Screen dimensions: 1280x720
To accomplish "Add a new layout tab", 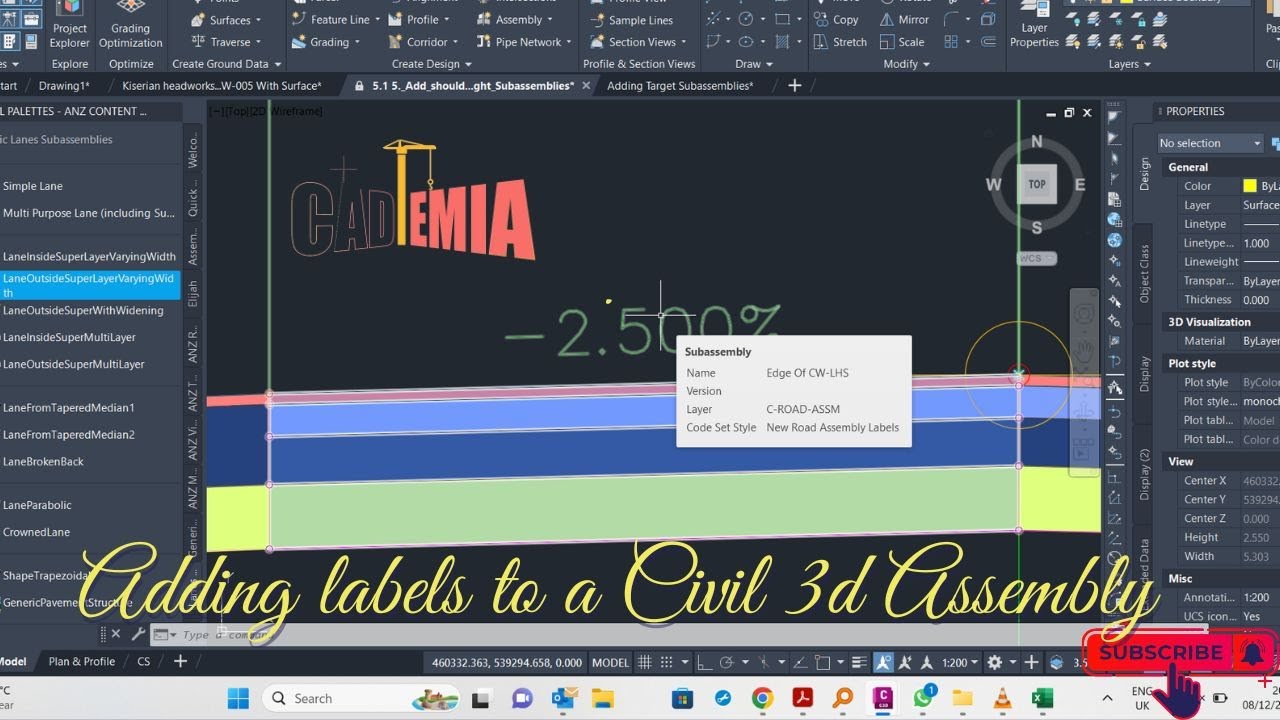I will (x=180, y=662).
